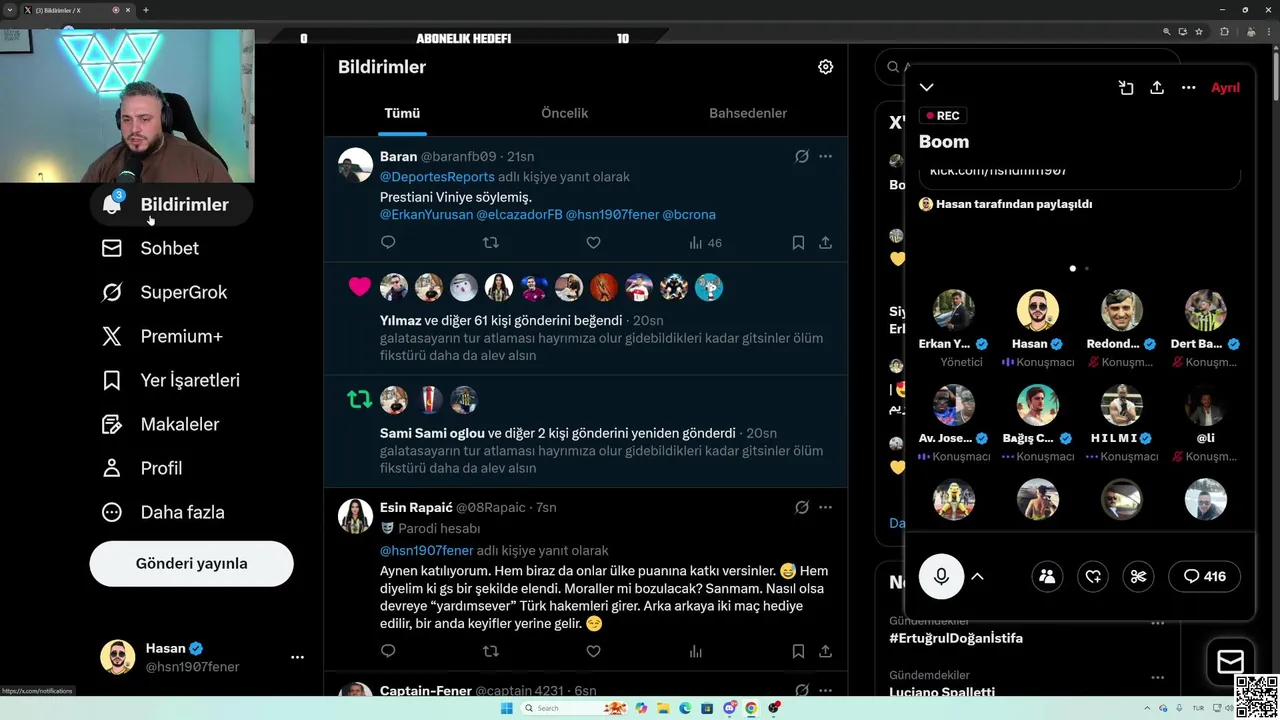Viewport: 1280px width, 720px height.
Task: Open H I L M I speaker avatar in Space
Action: 1121,405
